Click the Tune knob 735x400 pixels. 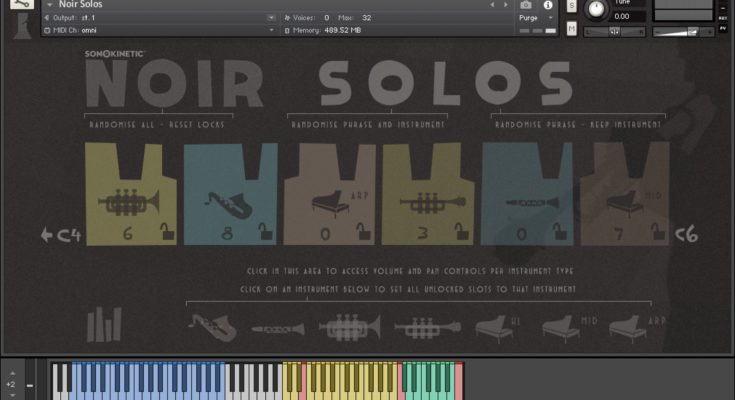(x=598, y=9)
